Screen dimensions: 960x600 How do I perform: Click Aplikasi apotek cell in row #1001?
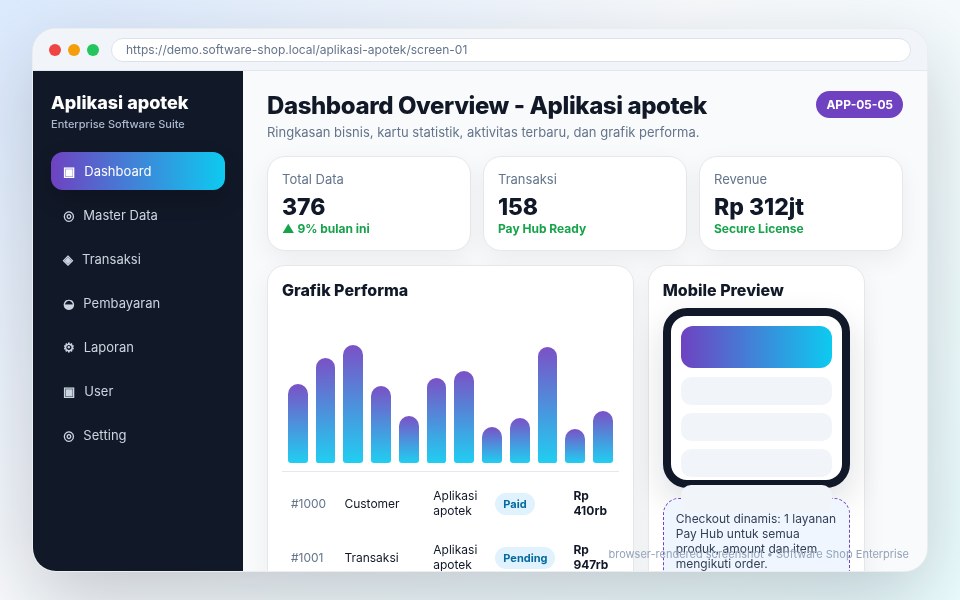pyautogui.click(x=455, y=557)
